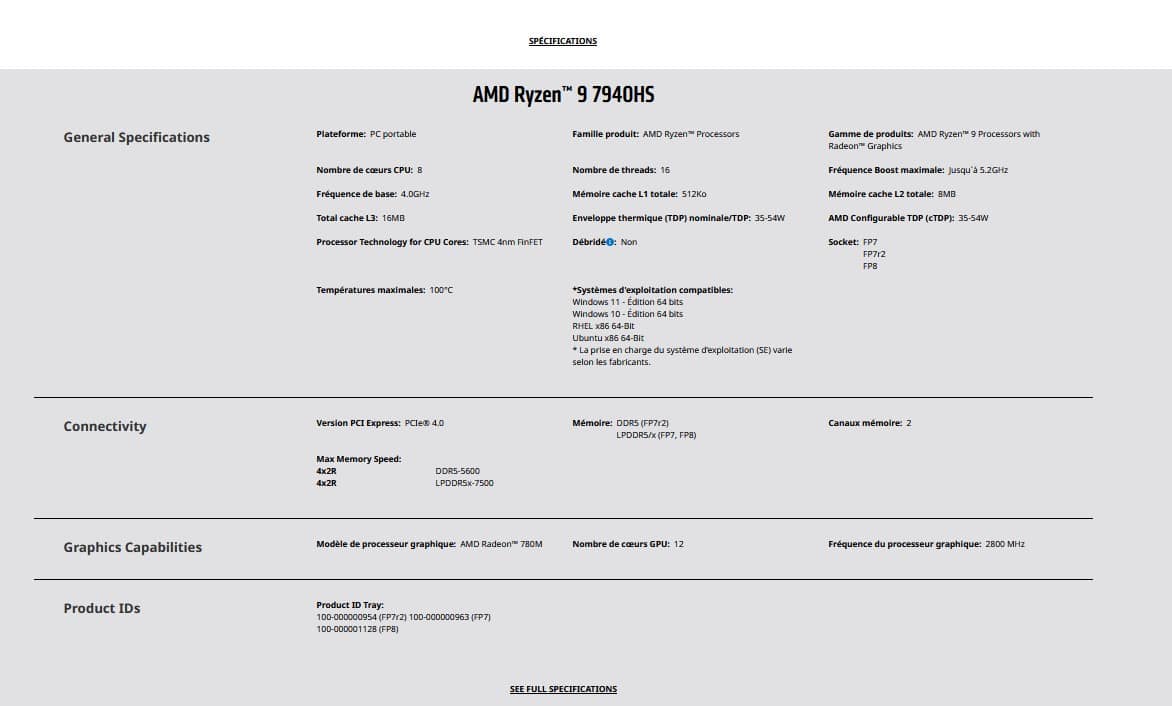Click product ID 100-000001128 (FP8)
Screen dimensions: 1172x706
point(357,629)
